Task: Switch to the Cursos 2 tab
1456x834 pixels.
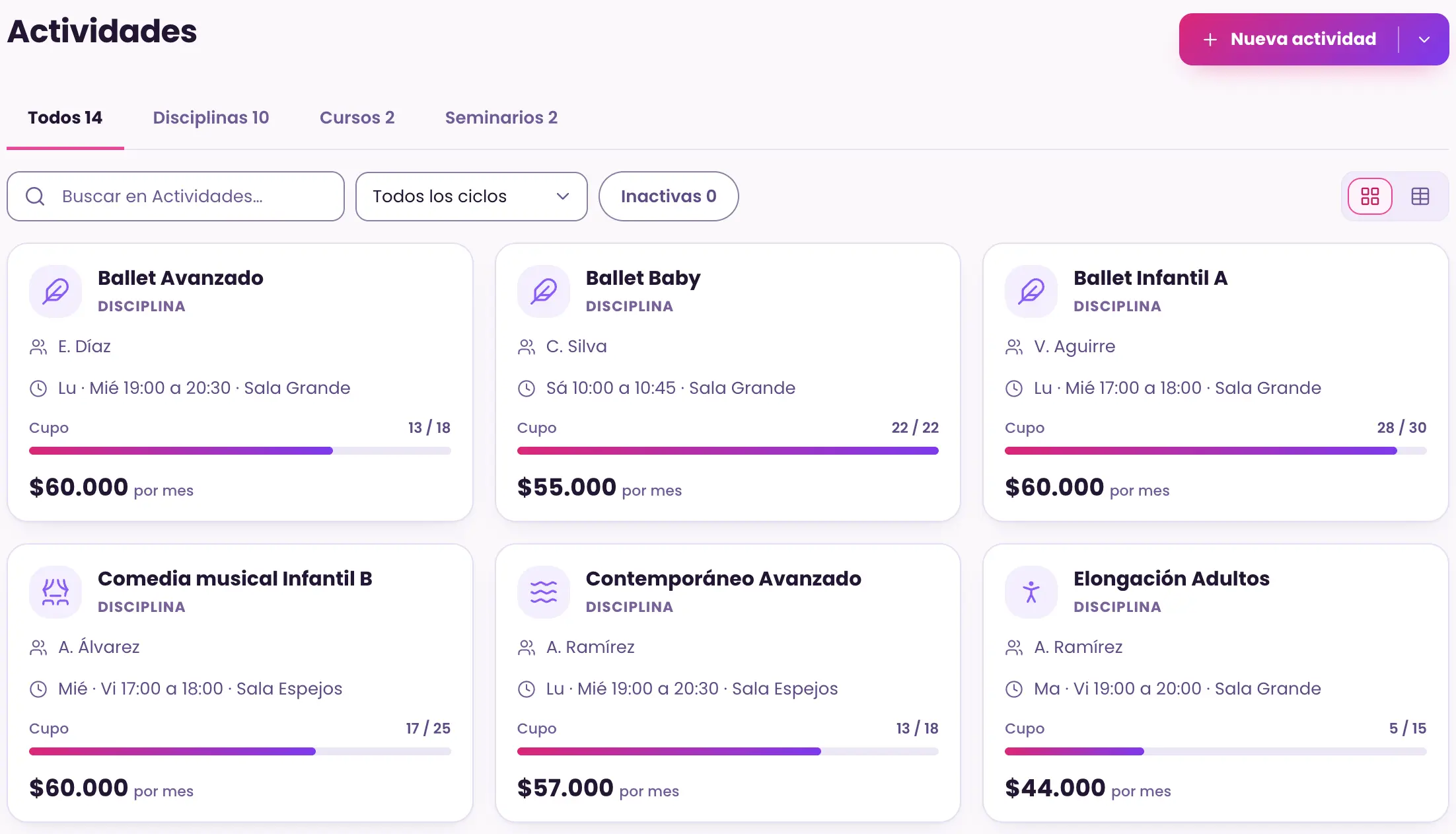Action: click(x=357, y=118)
